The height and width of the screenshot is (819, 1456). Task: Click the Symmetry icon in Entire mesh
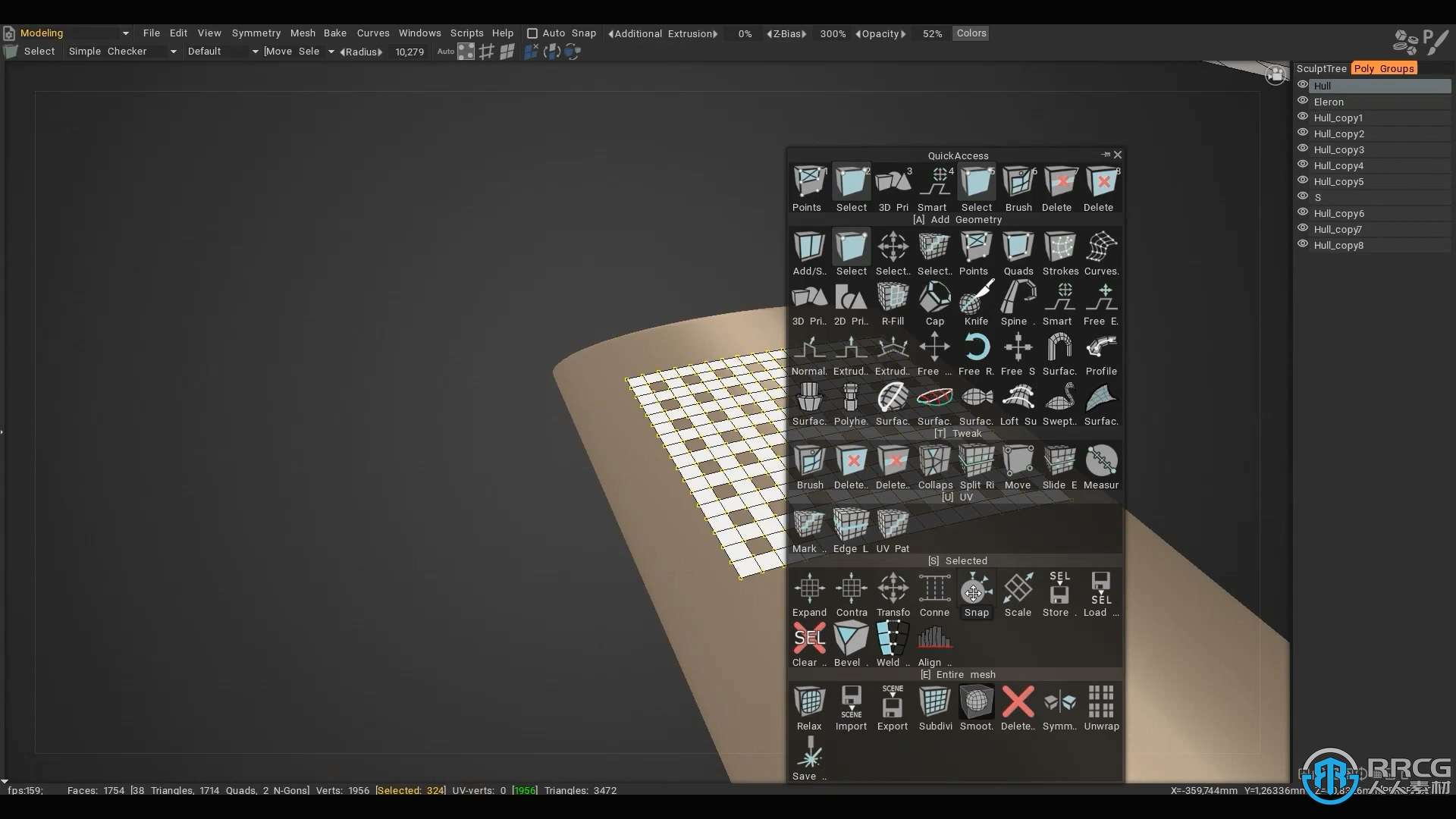click(1059, 709)
